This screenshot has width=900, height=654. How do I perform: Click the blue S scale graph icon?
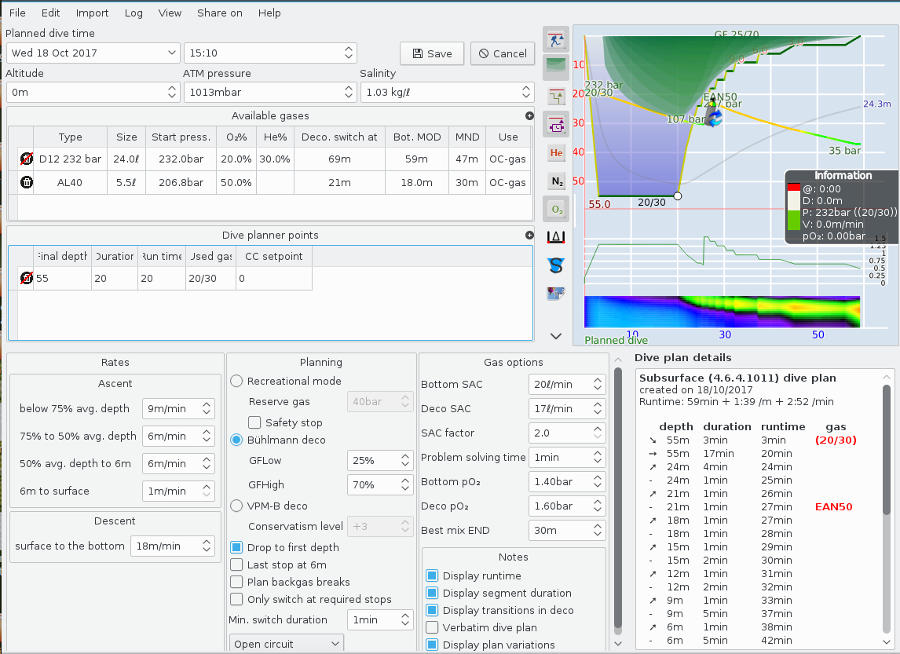[x=557, y=265]
